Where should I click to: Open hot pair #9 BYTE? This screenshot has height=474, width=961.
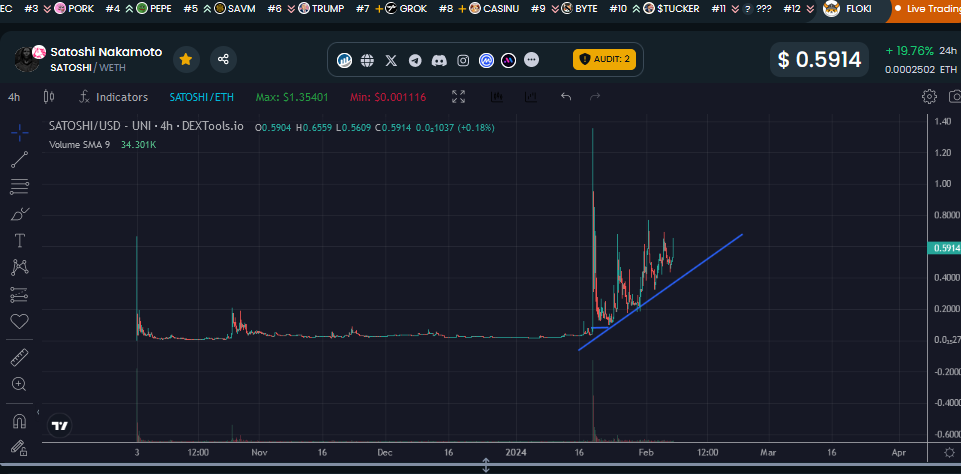(x=564, y=9)
